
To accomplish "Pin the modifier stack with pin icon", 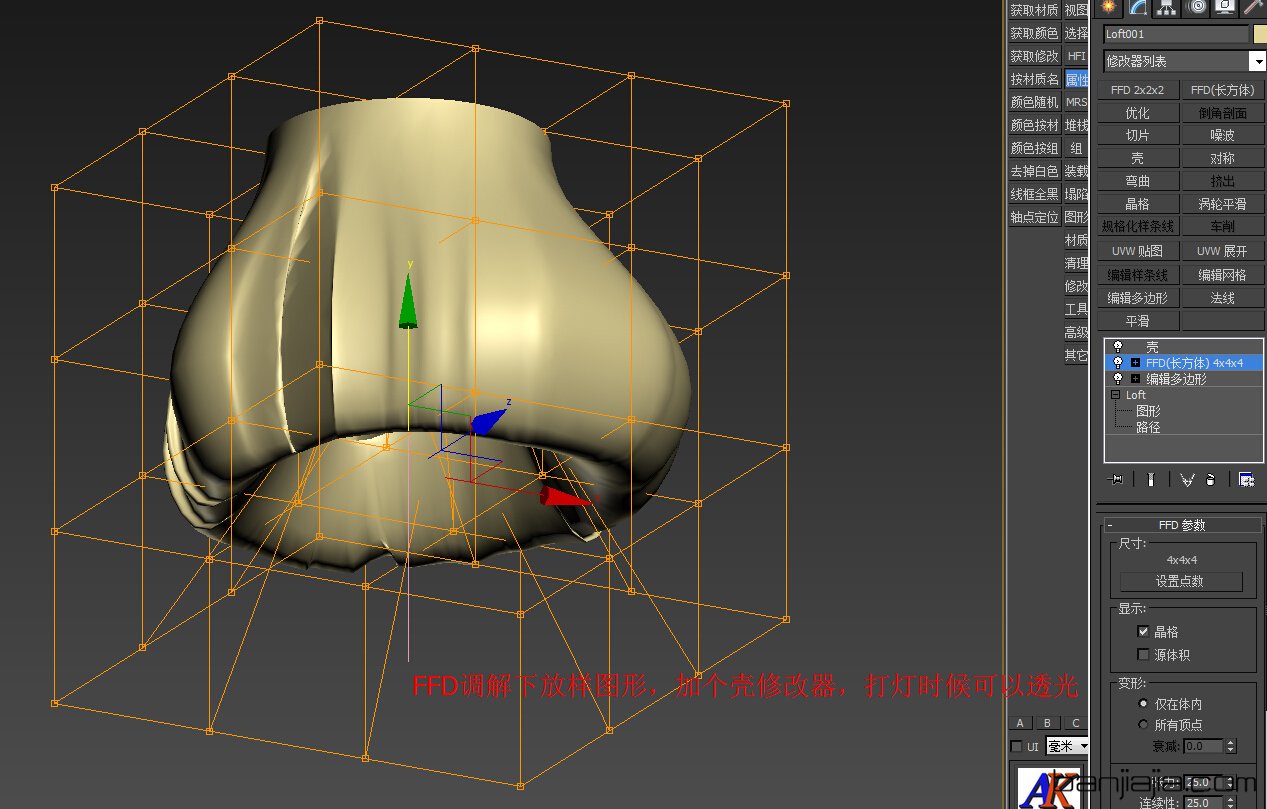I will (x=1114, y=478).
